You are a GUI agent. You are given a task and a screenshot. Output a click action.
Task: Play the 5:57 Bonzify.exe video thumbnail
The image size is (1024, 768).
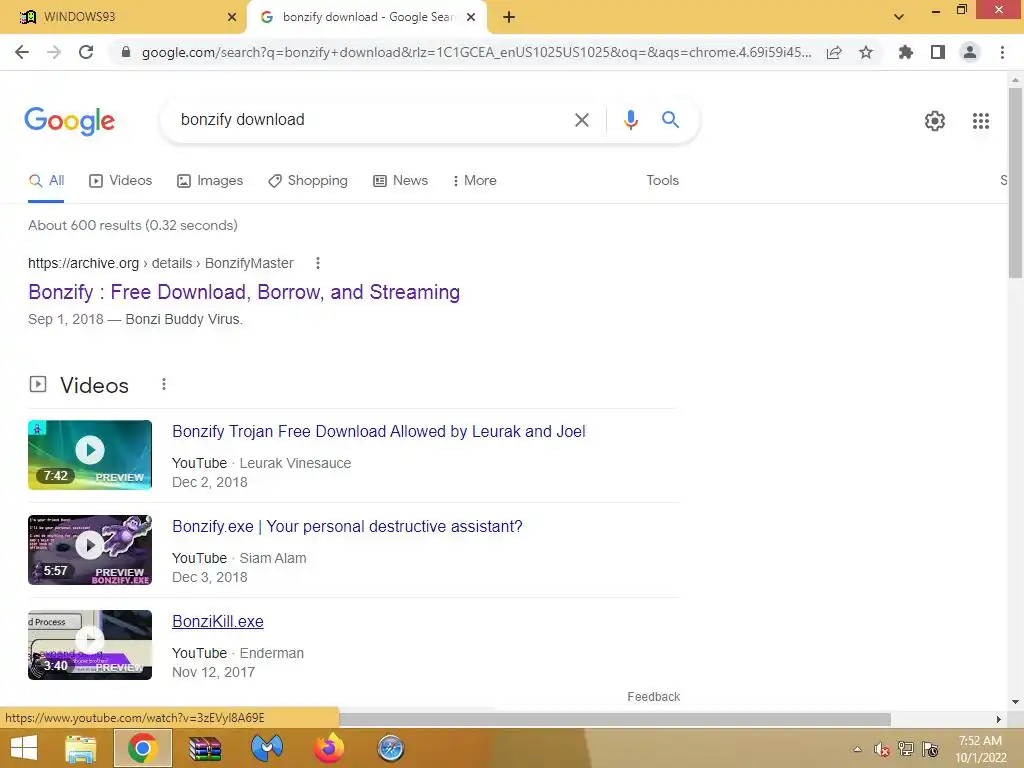(90, 550)
